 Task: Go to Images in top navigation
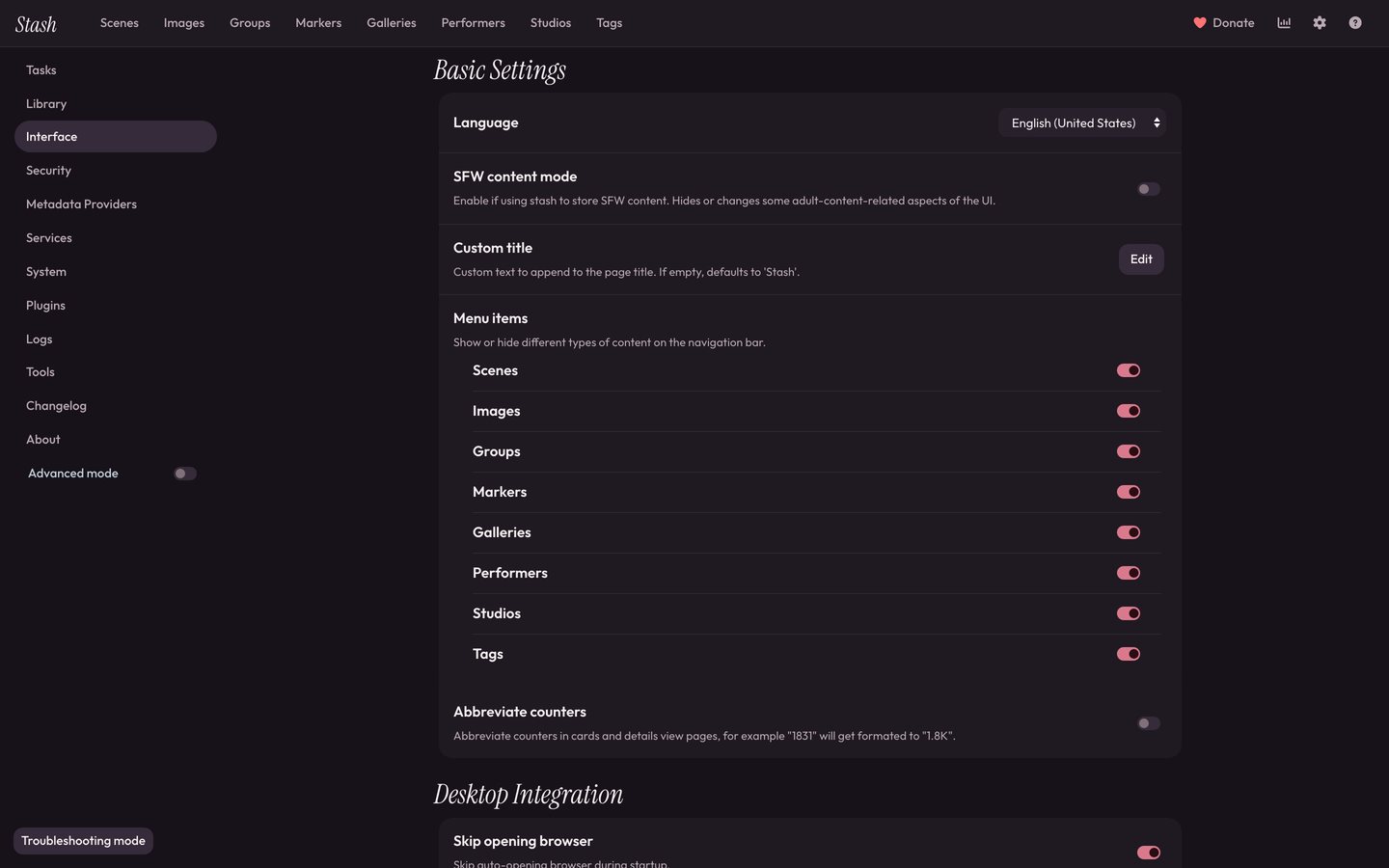pyautogui.click(x=184, y=23)
